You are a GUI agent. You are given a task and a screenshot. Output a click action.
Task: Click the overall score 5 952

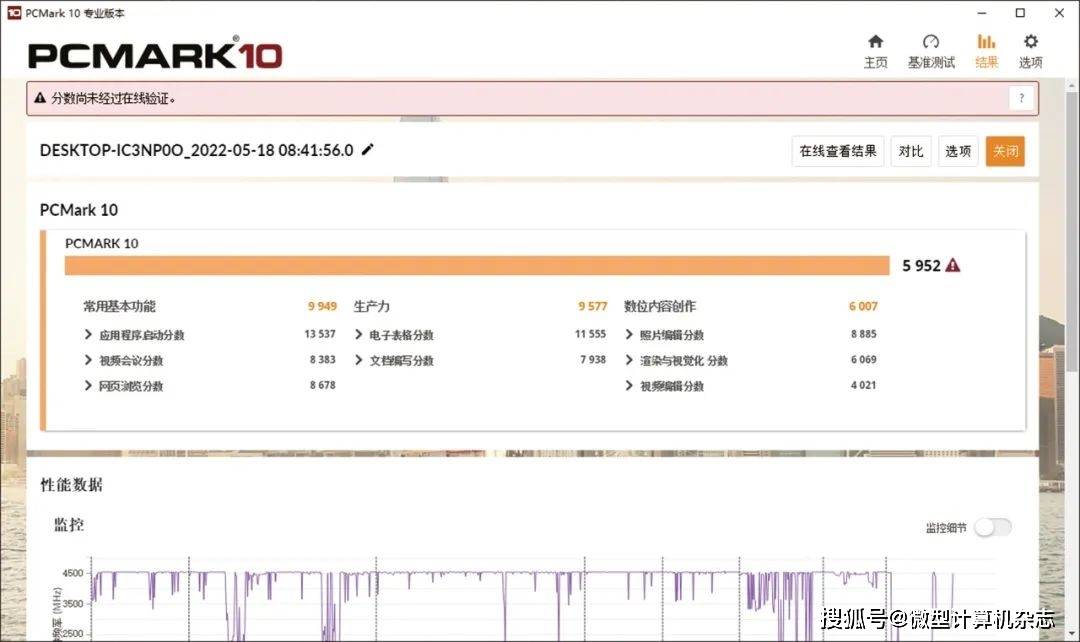point(921,265)
